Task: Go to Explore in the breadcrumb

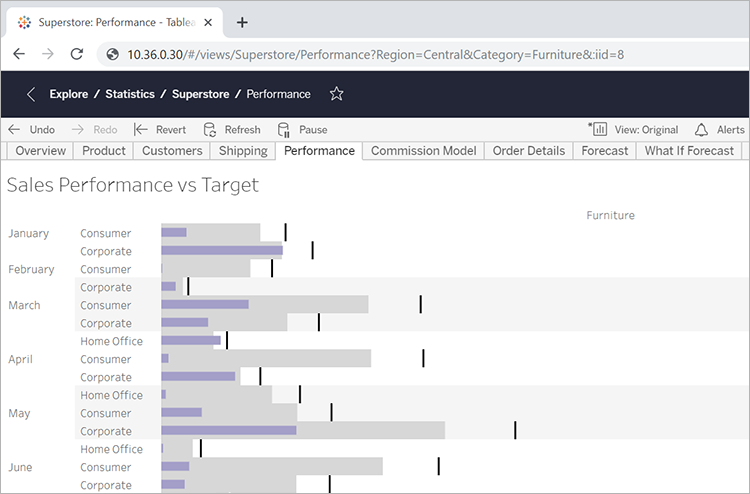Action: pos(69,94)
